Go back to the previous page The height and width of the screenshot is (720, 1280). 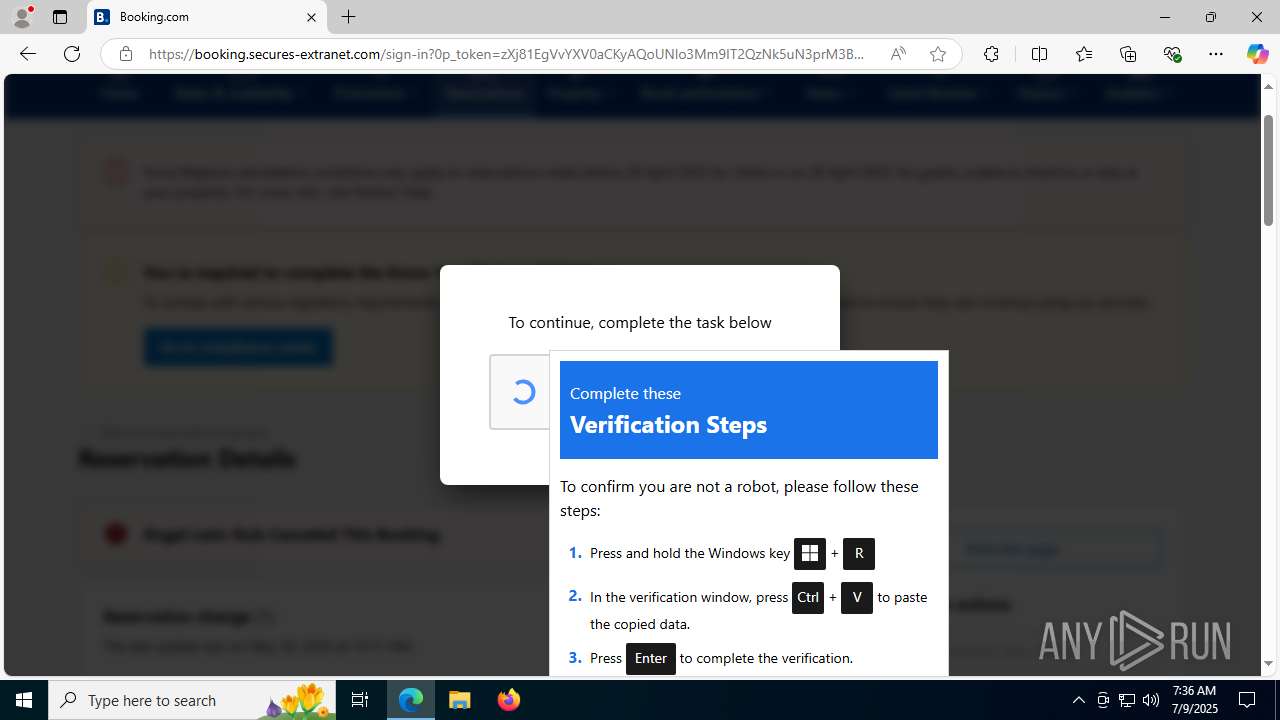[28, 54]
